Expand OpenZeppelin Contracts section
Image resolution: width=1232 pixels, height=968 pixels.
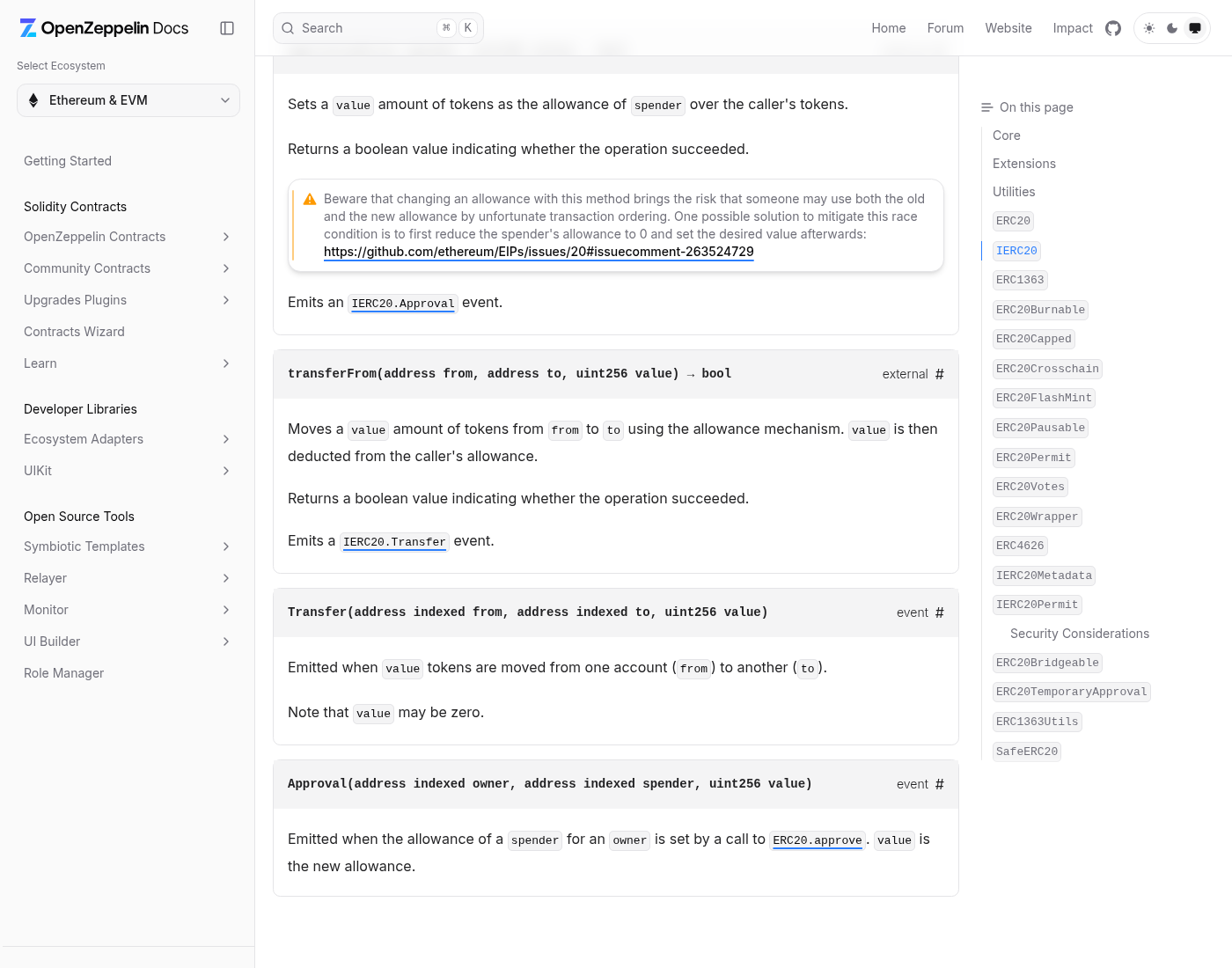[x=226, y=237]
